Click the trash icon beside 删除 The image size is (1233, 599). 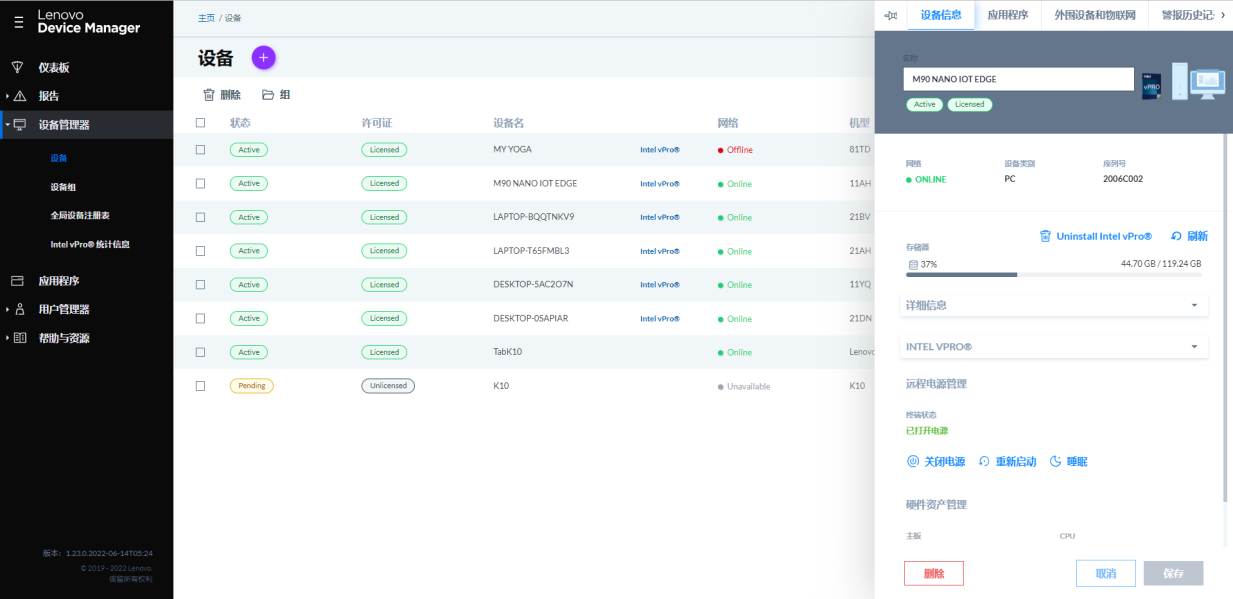(209, 95)
